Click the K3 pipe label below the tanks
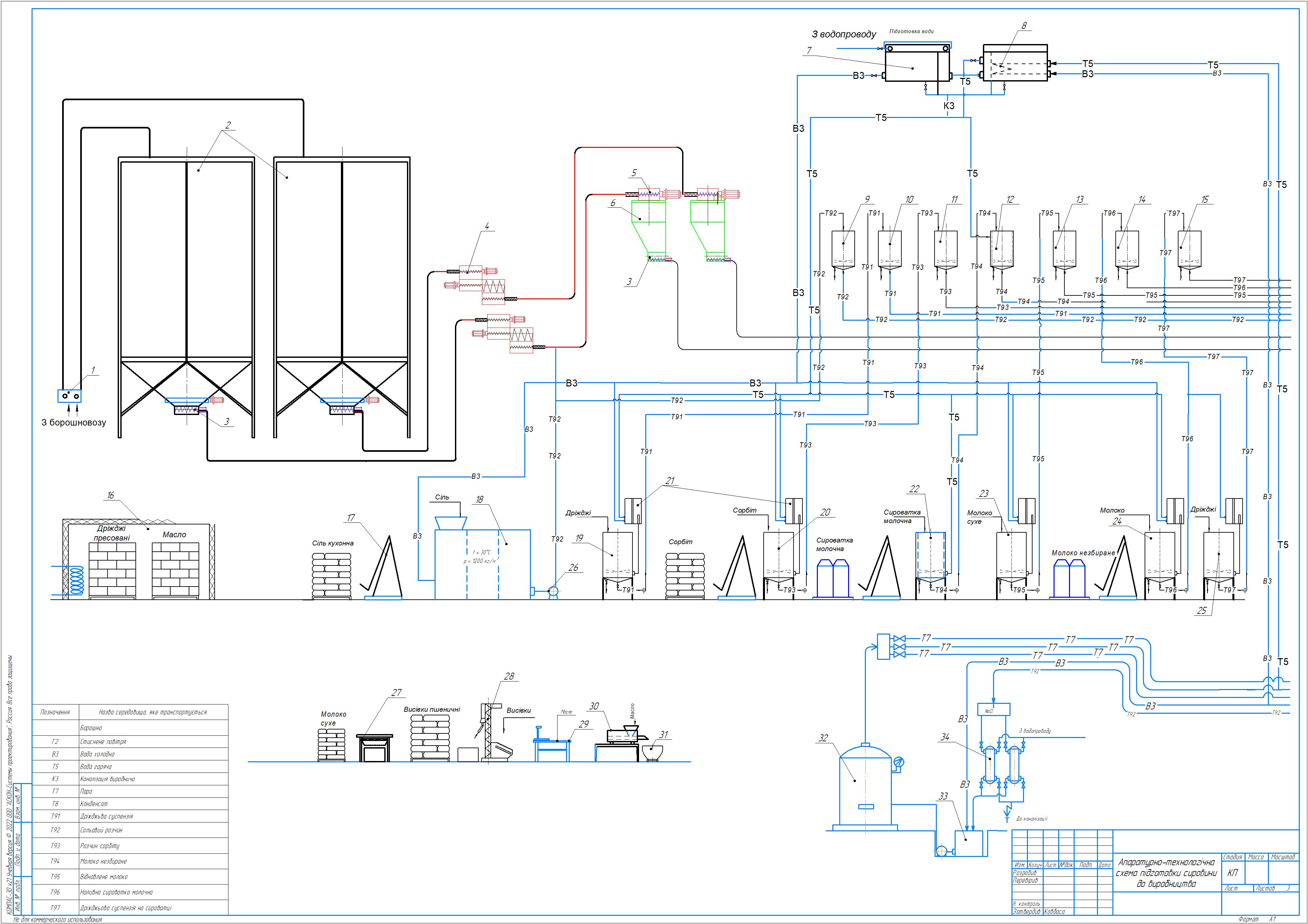Image resolution: width=1308 pixels, height=924 pixels. coord(948,106)
